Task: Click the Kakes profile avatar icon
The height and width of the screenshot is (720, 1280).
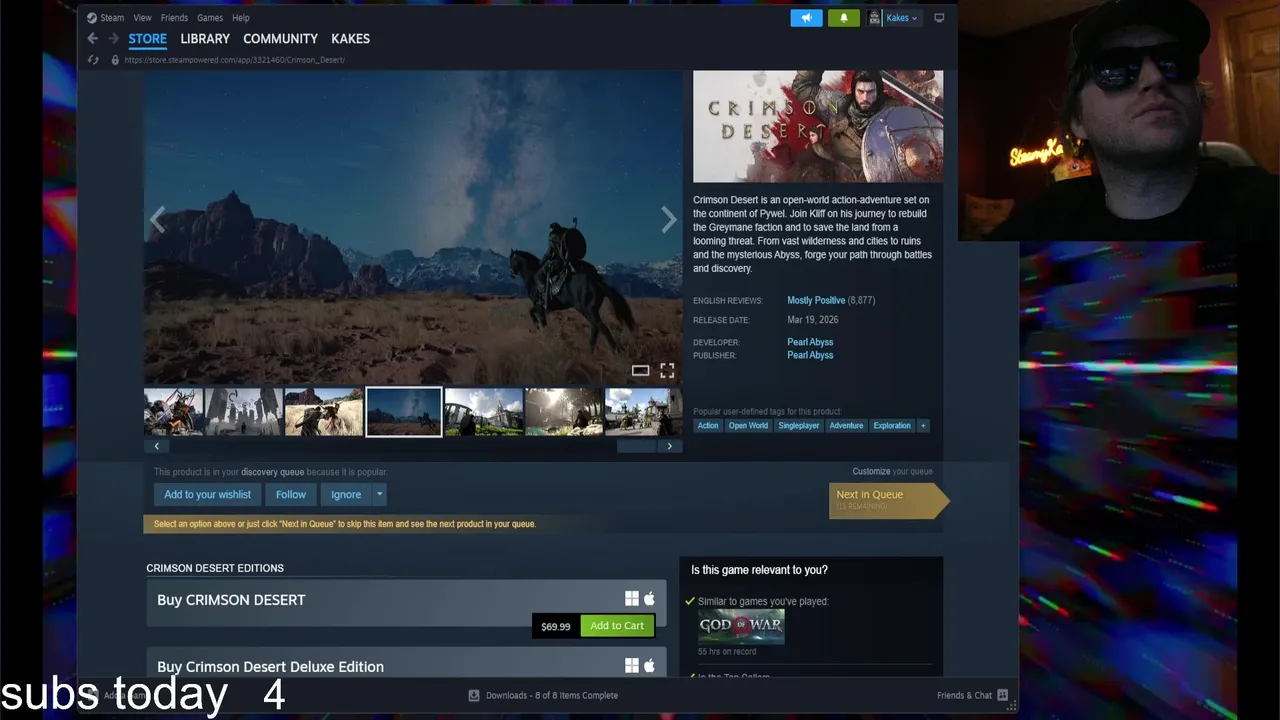Action: click(875, 18)
